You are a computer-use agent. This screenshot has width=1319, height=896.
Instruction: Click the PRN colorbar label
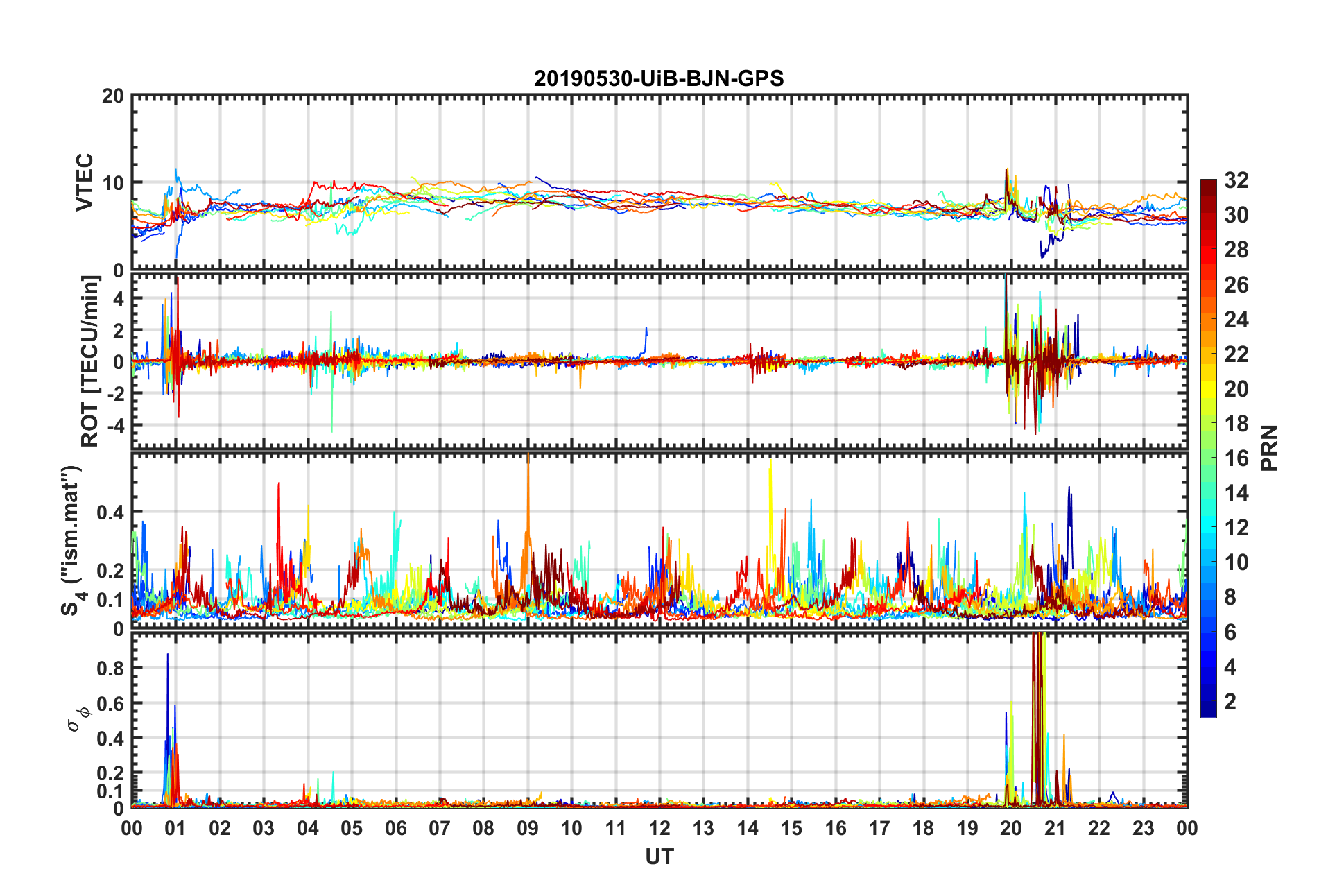pos(1270,448)
